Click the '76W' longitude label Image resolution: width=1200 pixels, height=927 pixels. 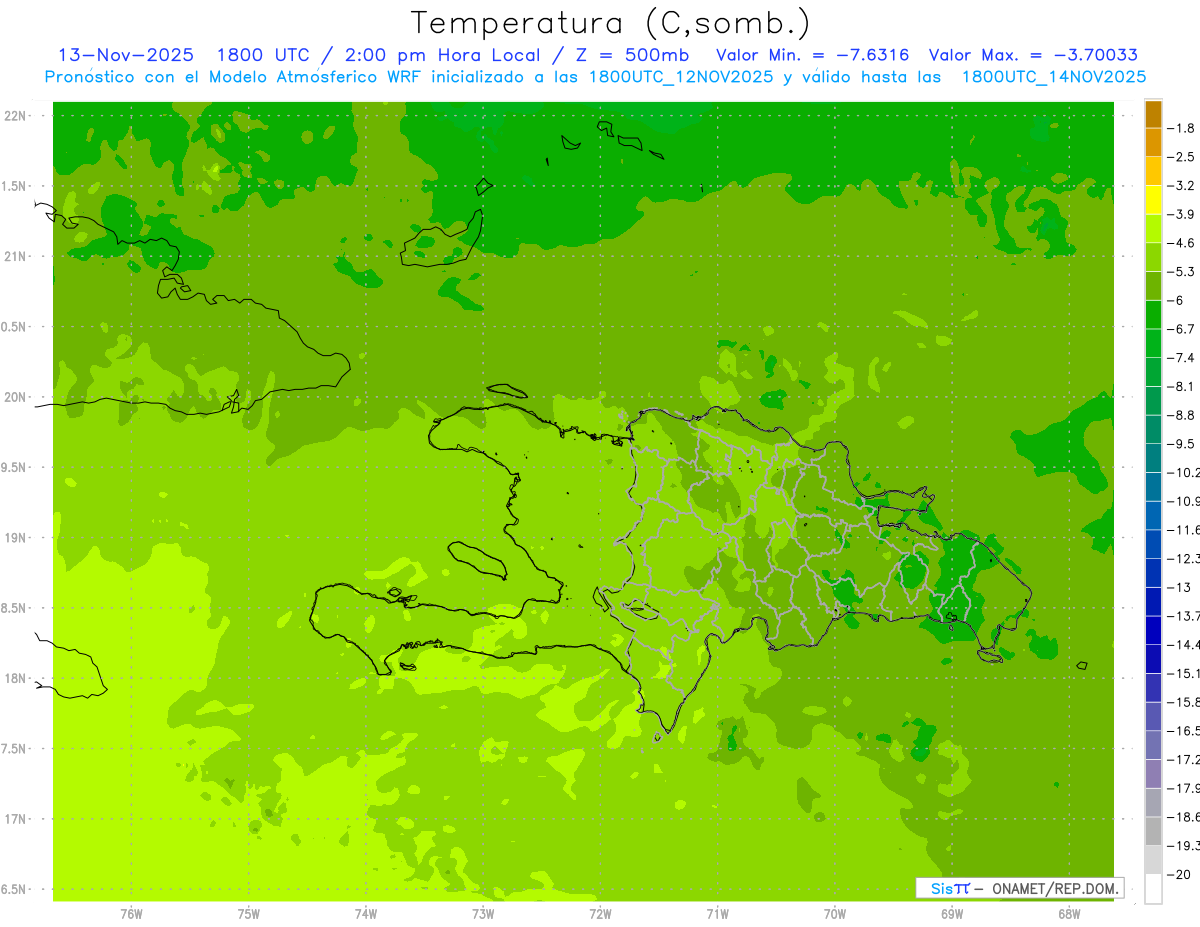coord(131,913)
